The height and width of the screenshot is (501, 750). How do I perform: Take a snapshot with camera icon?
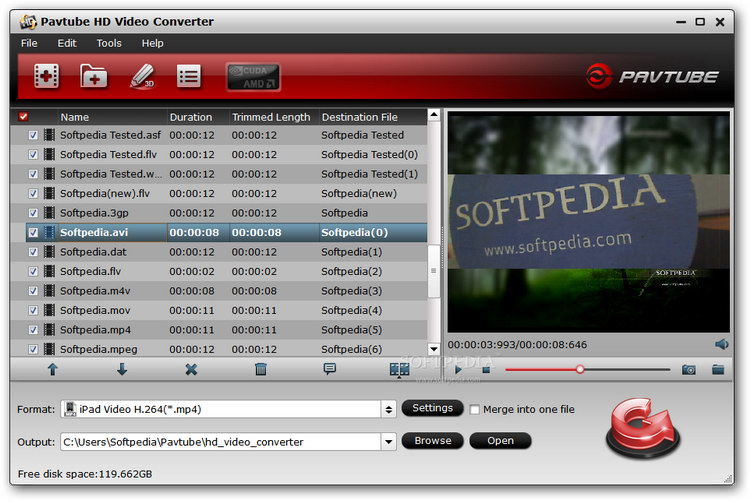689,369
